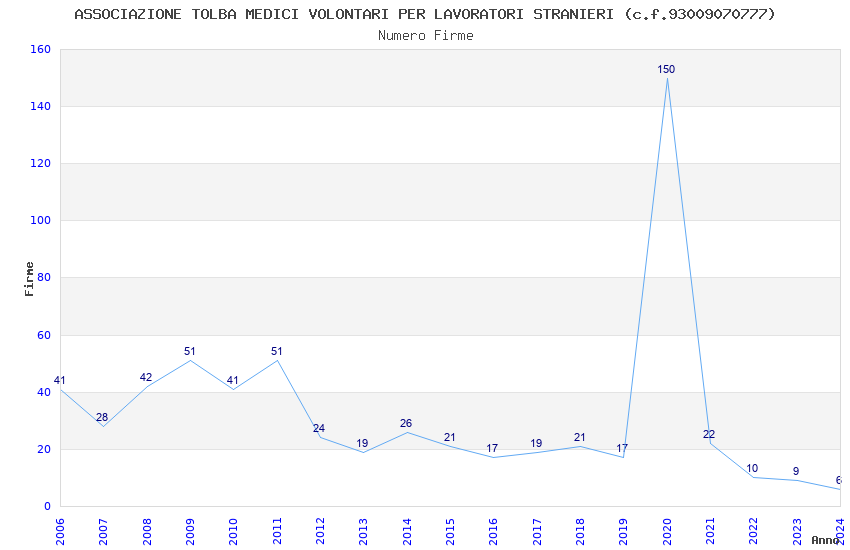The height and width of the screenshot is (550, 850).
Task: Click the data label 19 for 2017
Action: [x=536, y=443]
